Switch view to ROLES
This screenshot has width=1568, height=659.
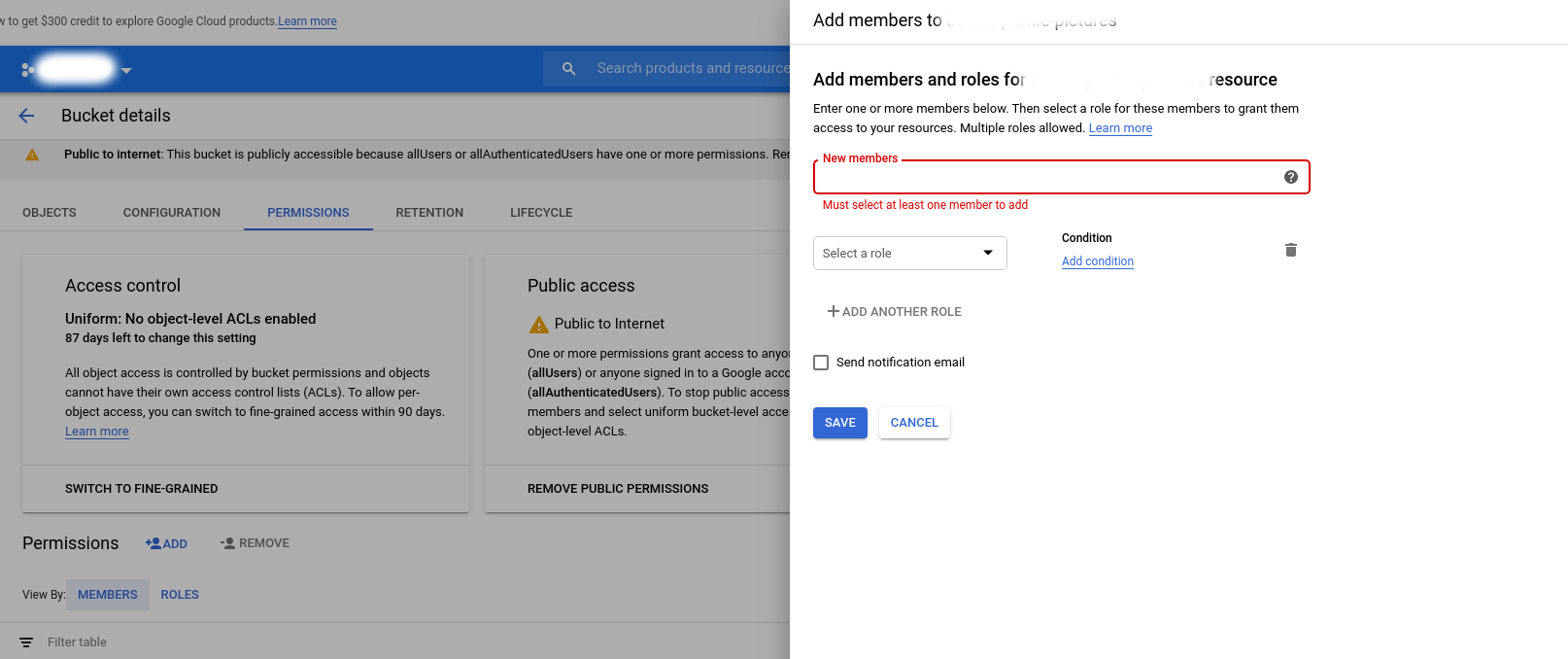pos(180,595)
